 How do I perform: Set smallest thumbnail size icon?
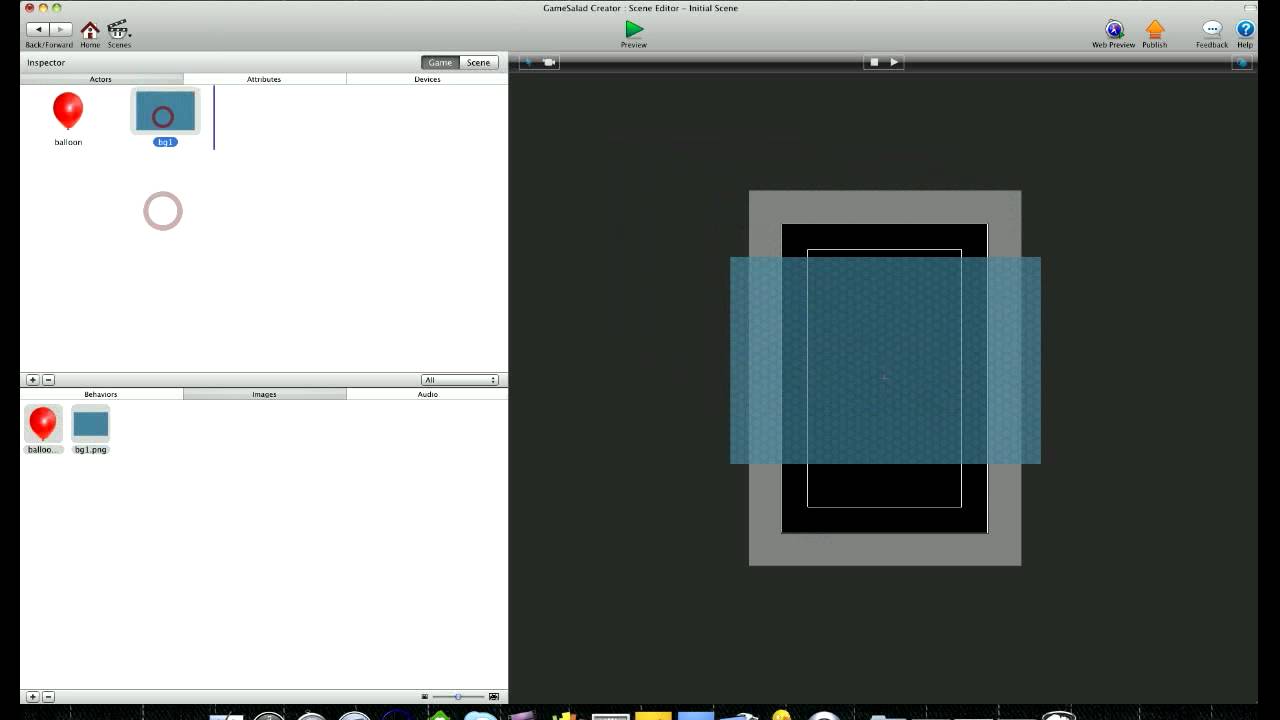[425, 697]
